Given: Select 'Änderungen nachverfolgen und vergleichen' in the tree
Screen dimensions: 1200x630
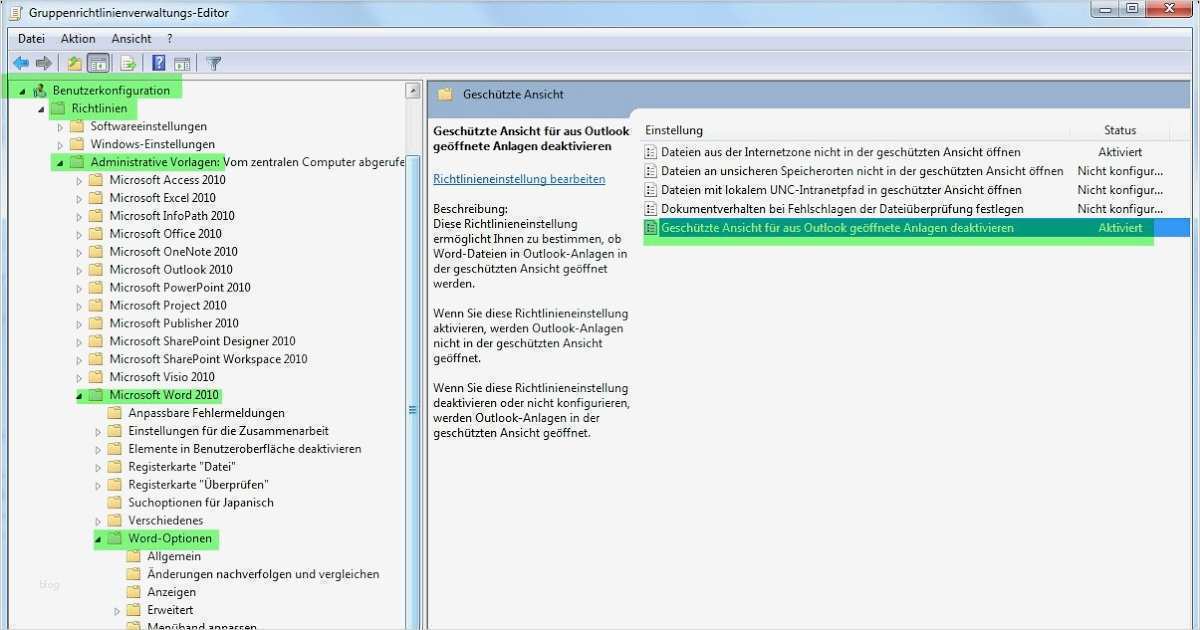Looking at the screenshot, I should pyautogui.click(x=263, y=574).
